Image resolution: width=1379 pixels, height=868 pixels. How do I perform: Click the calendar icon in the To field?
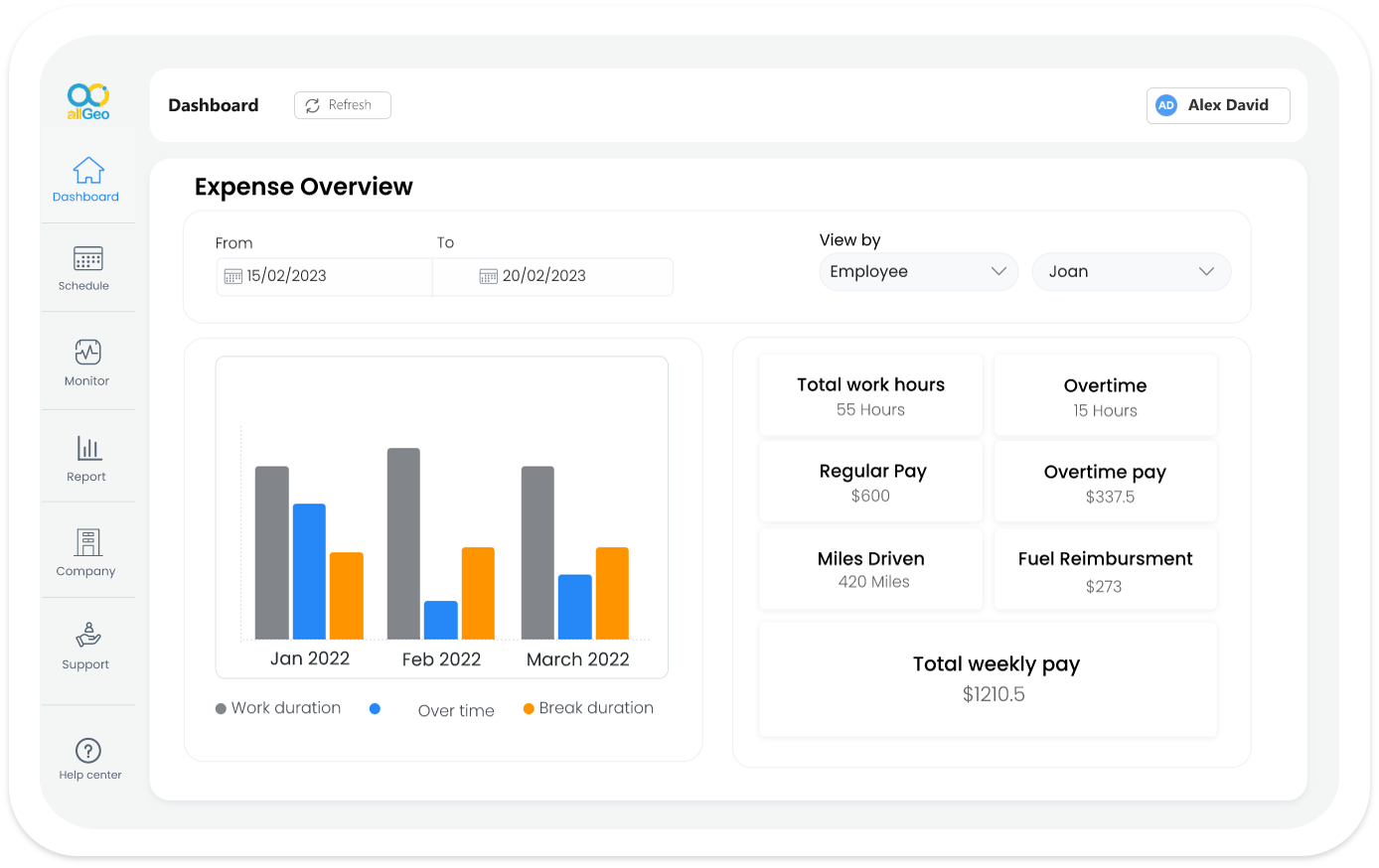click(x=487, y=276)
